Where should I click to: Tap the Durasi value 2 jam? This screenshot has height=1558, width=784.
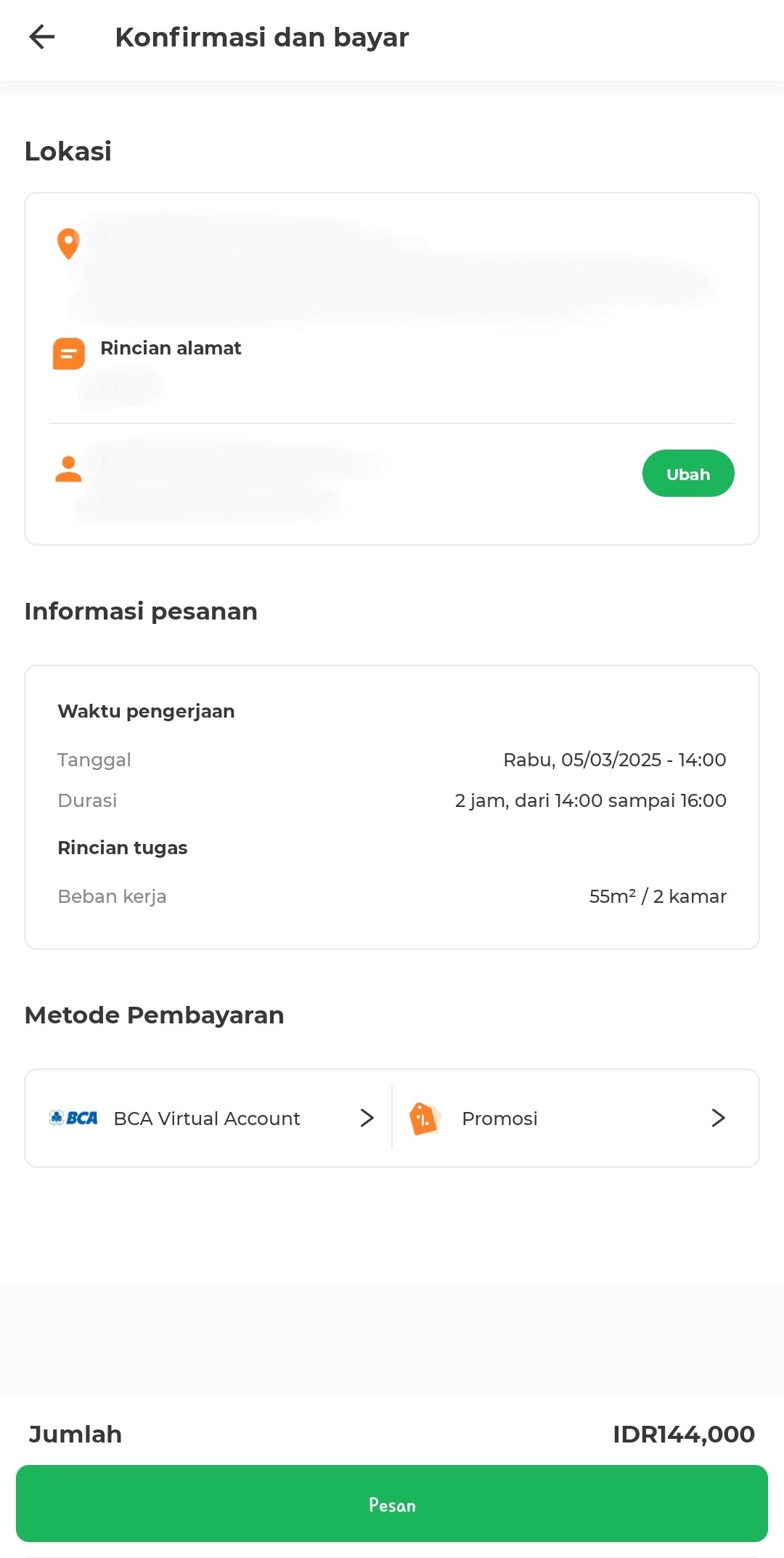(590, 800)
